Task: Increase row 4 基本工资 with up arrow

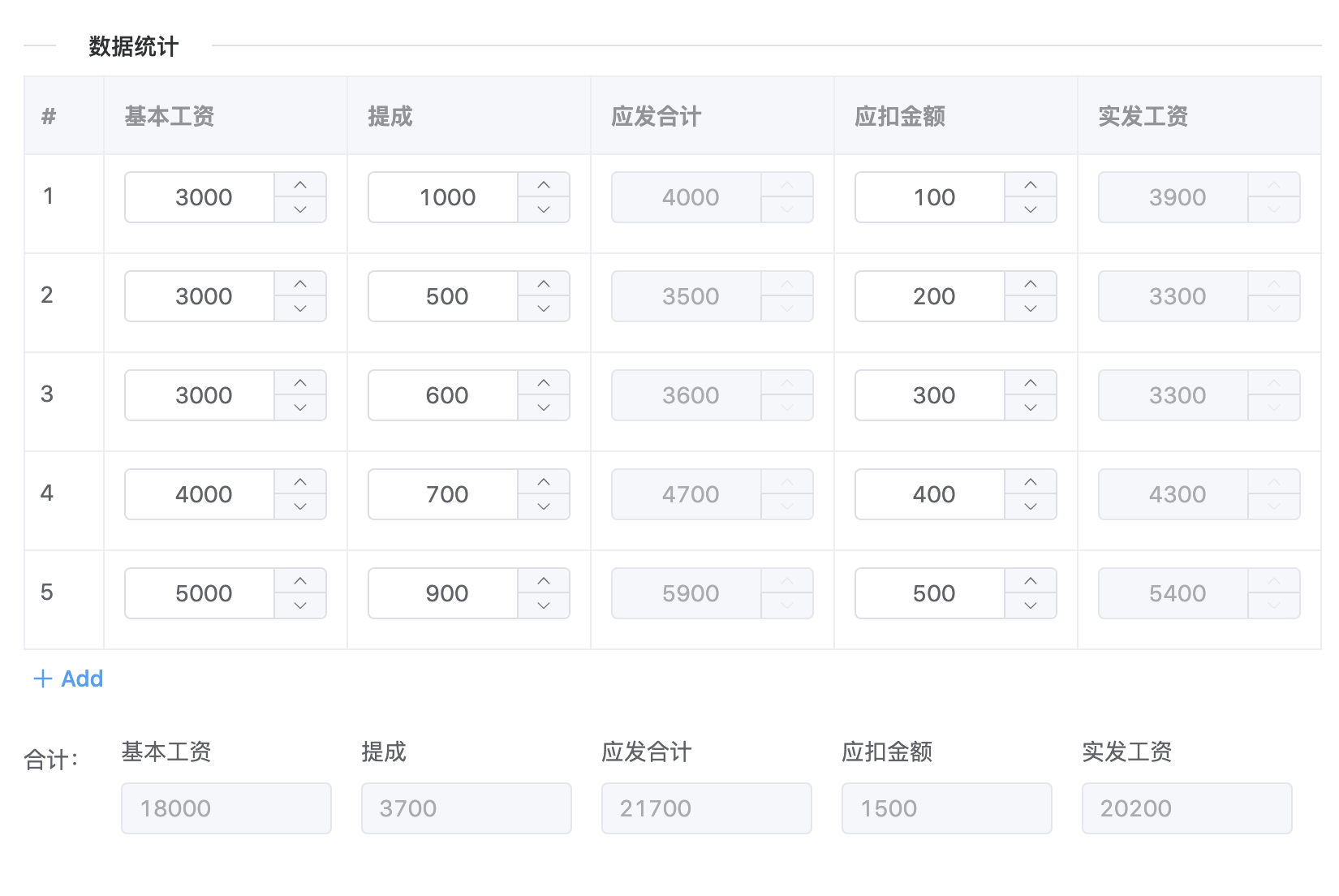Action: click(x=300, y=482)
